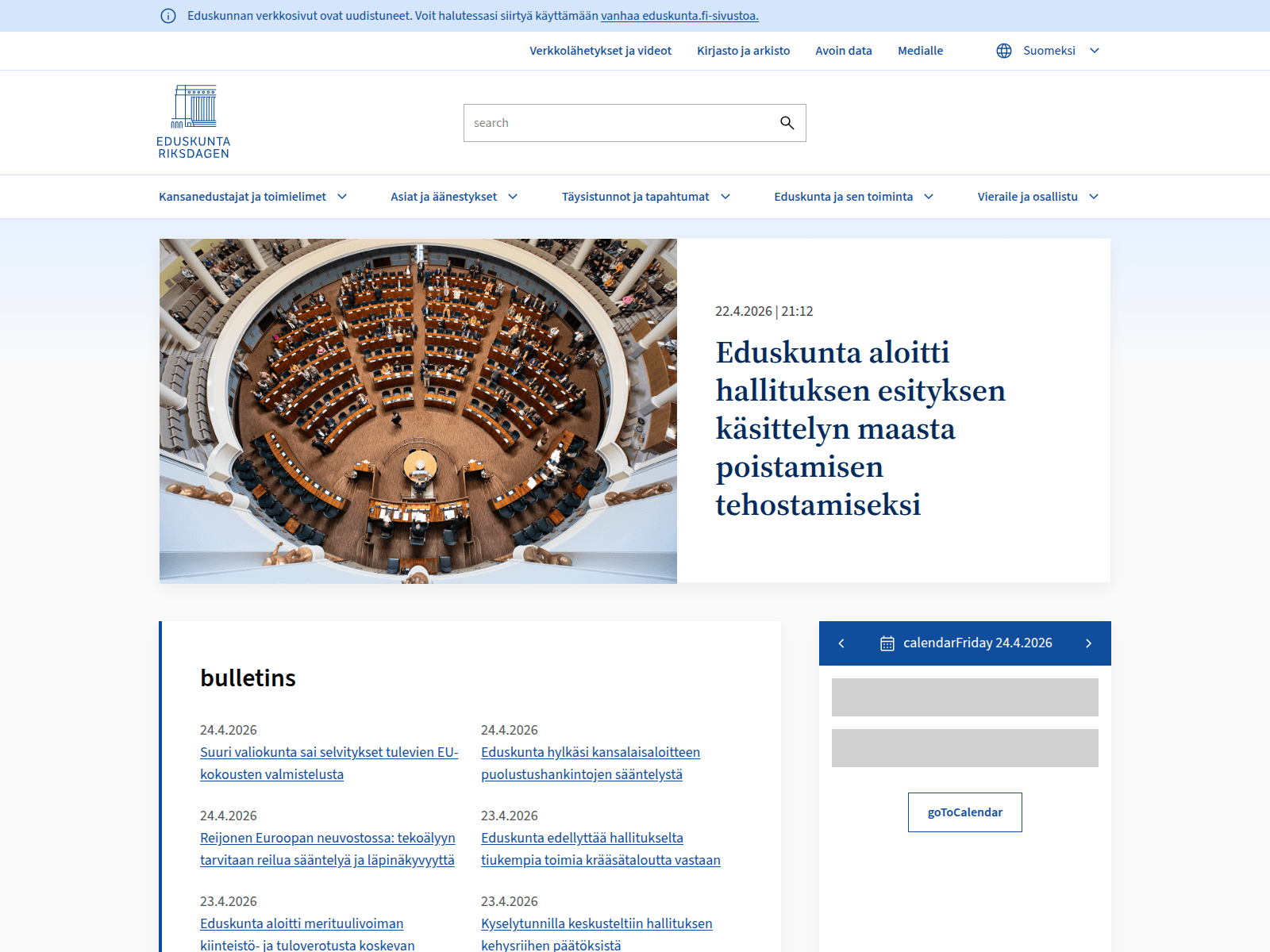Open the Eduskunta Riksdagen logo homepage
Screen dimensions: 1270x952
click(194, 122)
